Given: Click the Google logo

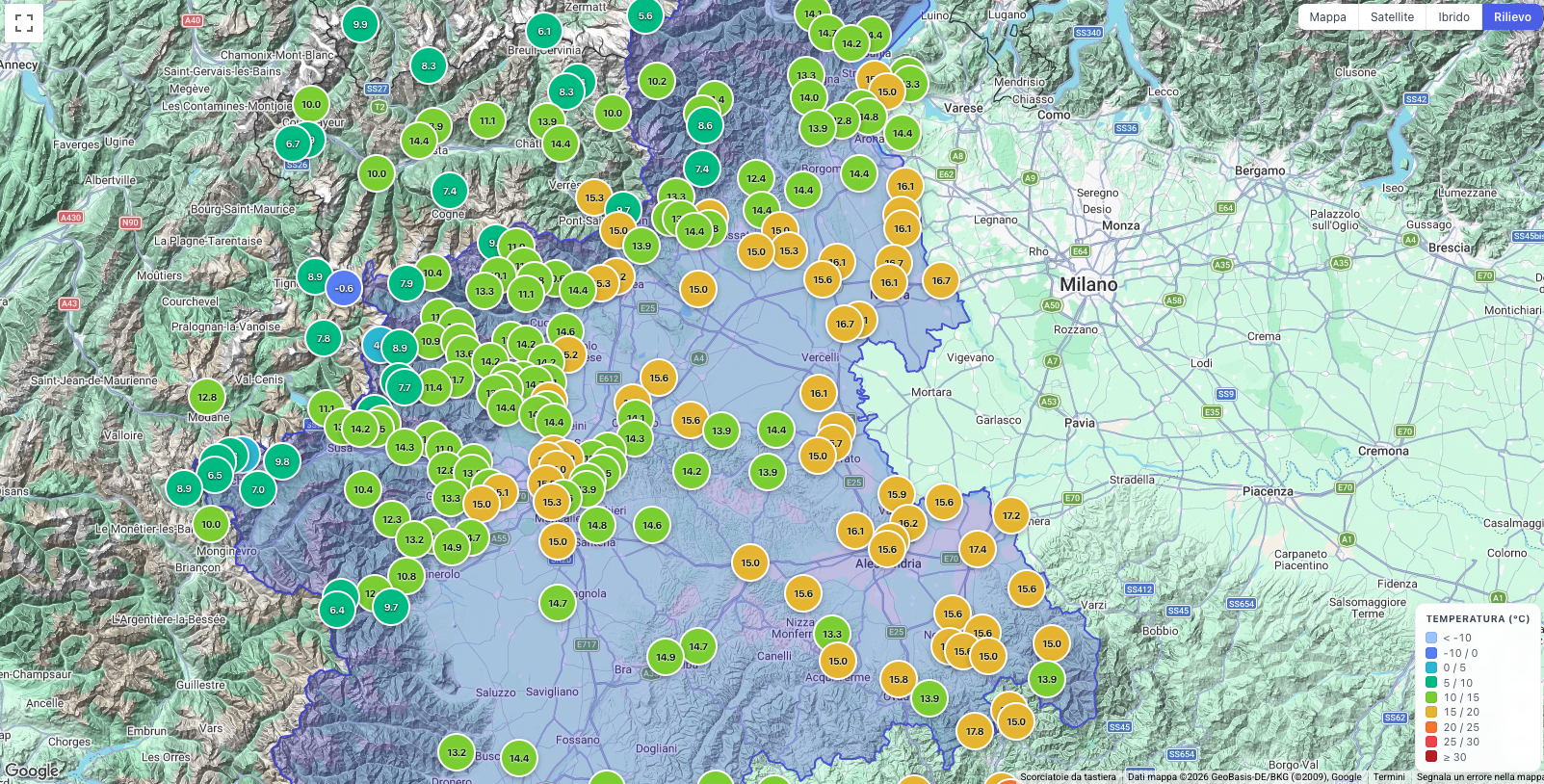Looking at the screenshot, I should (x=32, y=771).
